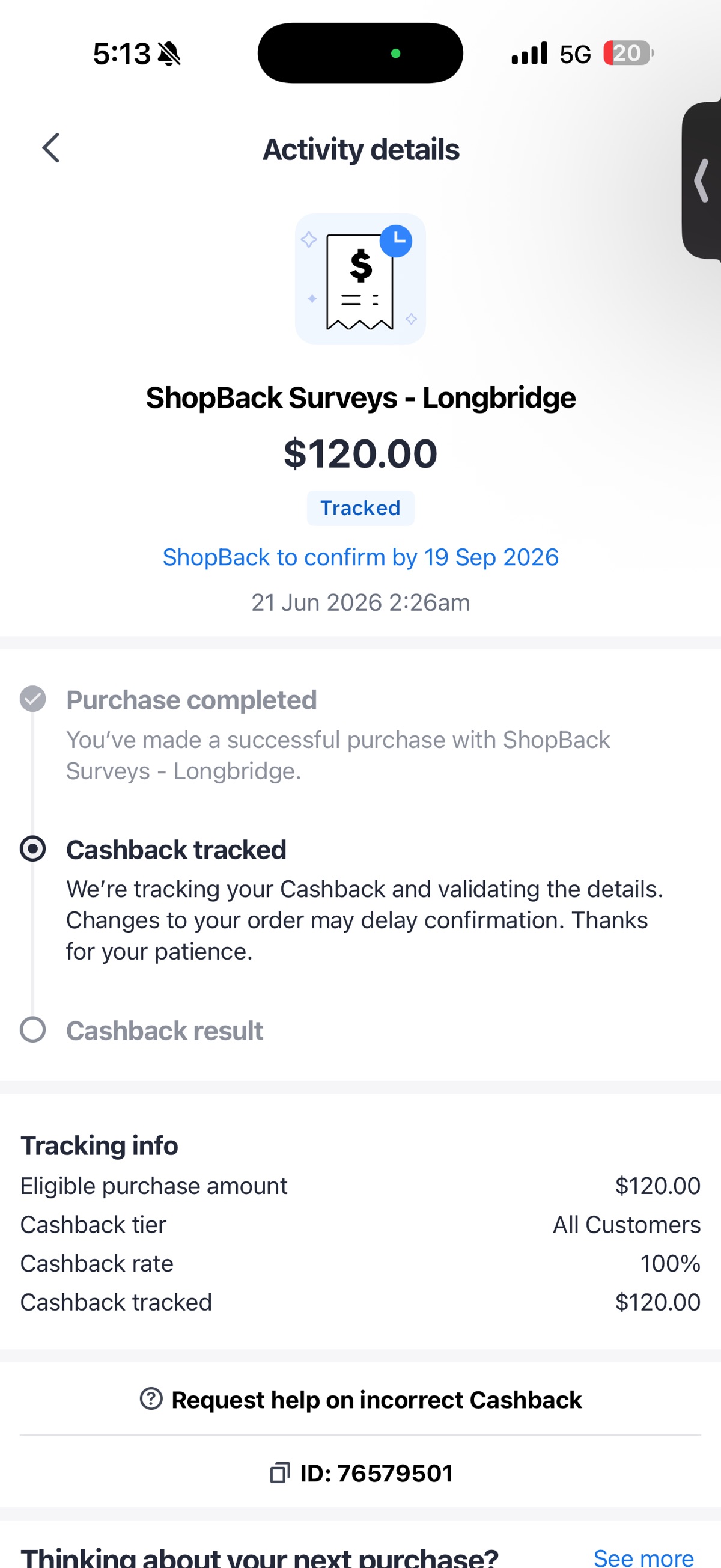Tap the receipt with clock illustration
Image resolution: width=721 pixels, height=1568 pixels.
tap(360, 279)
